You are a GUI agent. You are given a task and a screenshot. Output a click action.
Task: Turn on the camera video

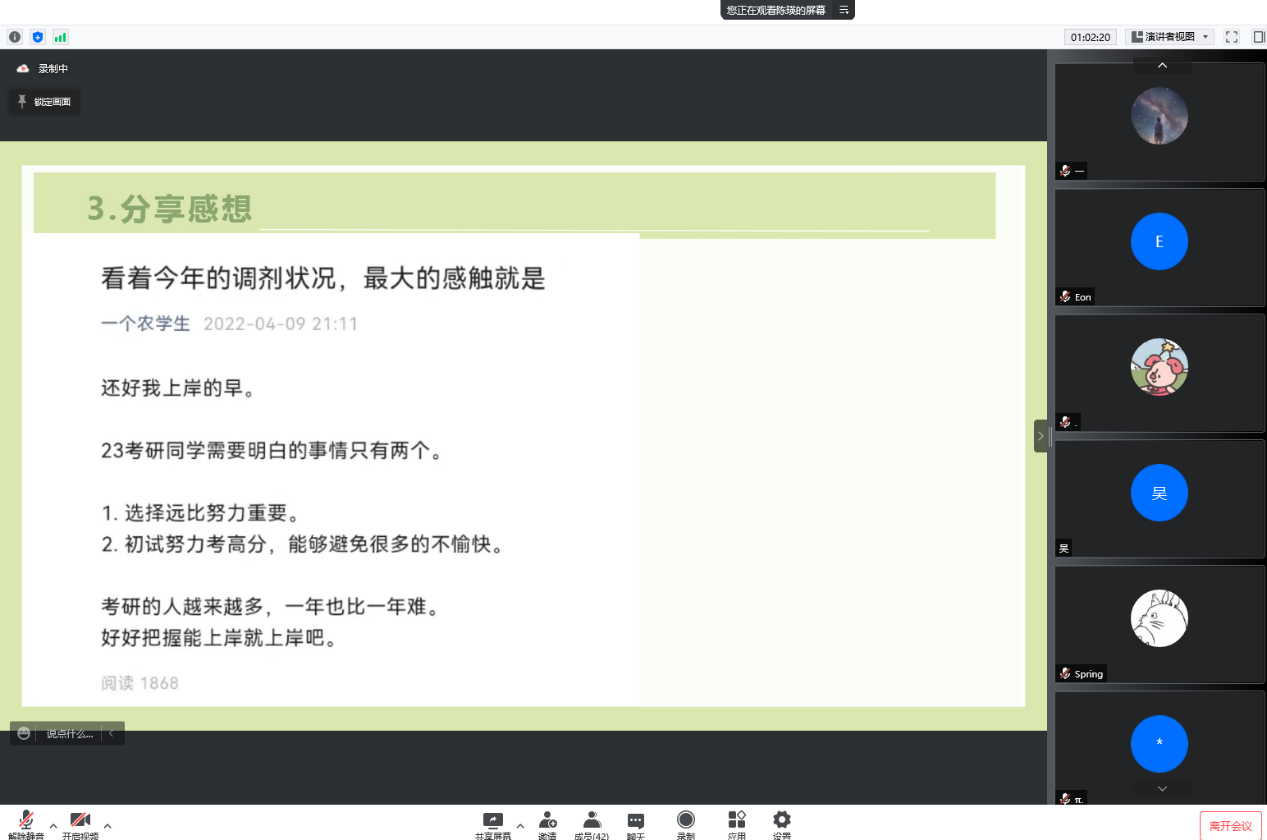[80, 823]
